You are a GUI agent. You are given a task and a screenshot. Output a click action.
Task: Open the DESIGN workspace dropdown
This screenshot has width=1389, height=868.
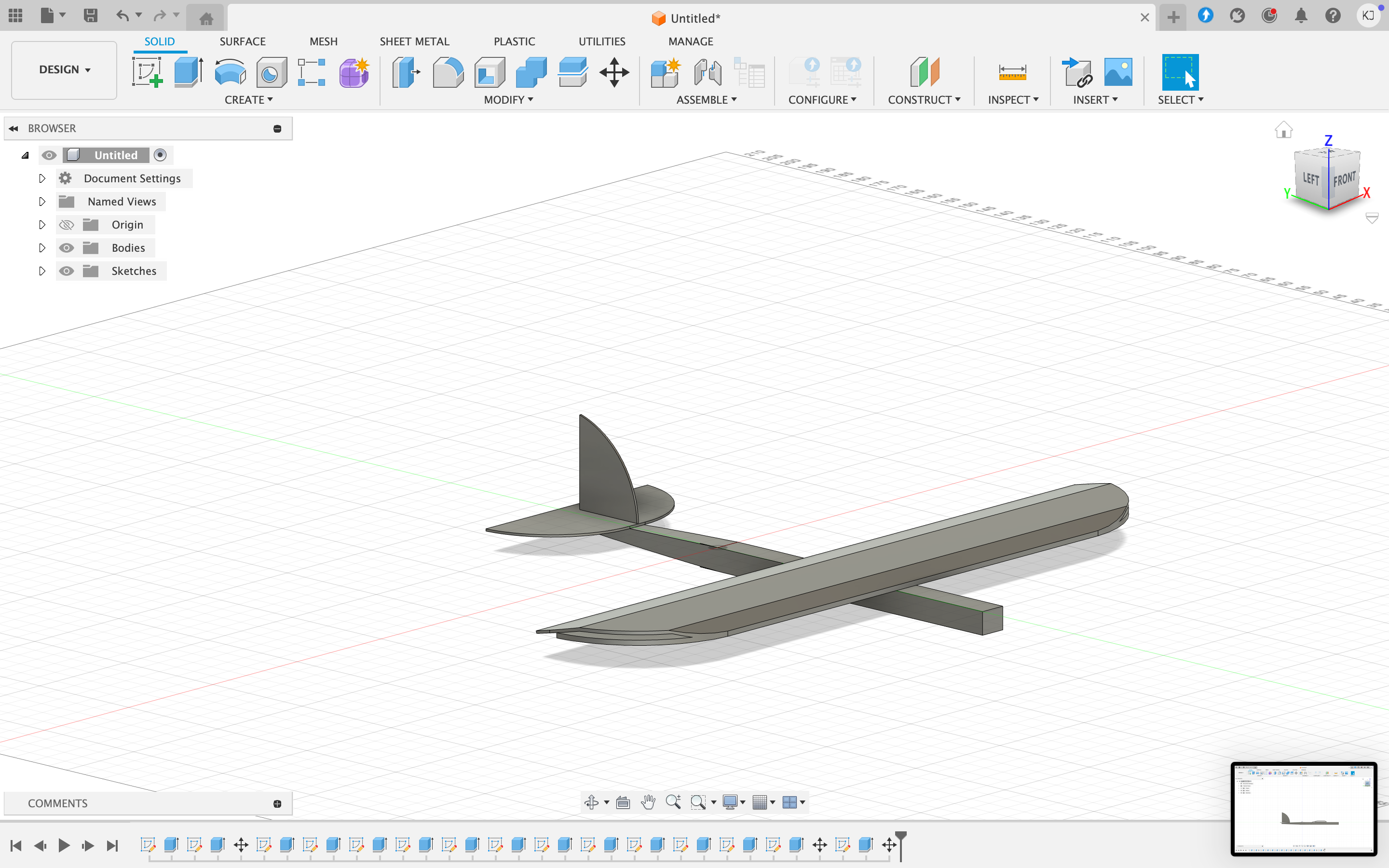point(64,69)
